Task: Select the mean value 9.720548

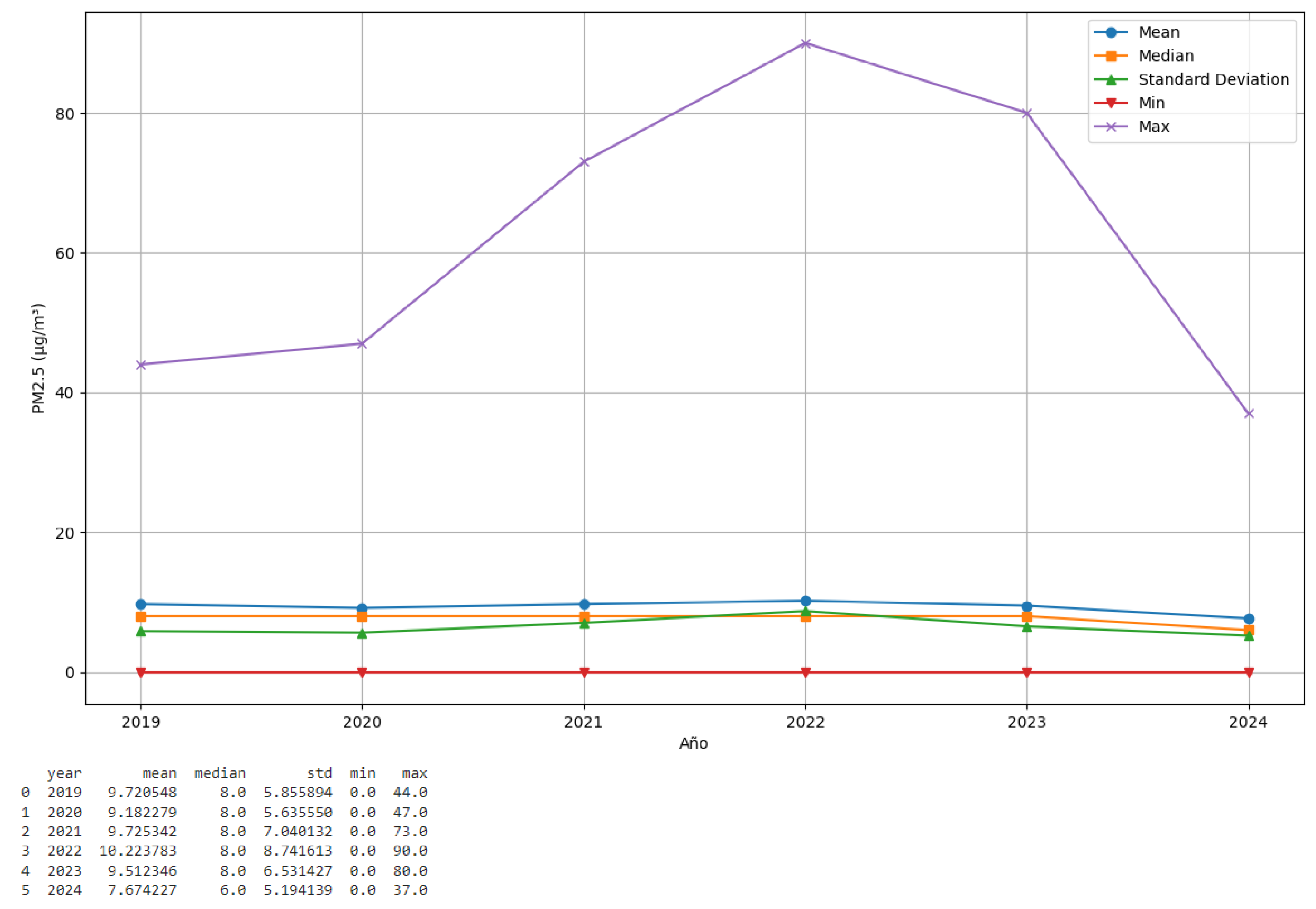Action: coord(142,792)
